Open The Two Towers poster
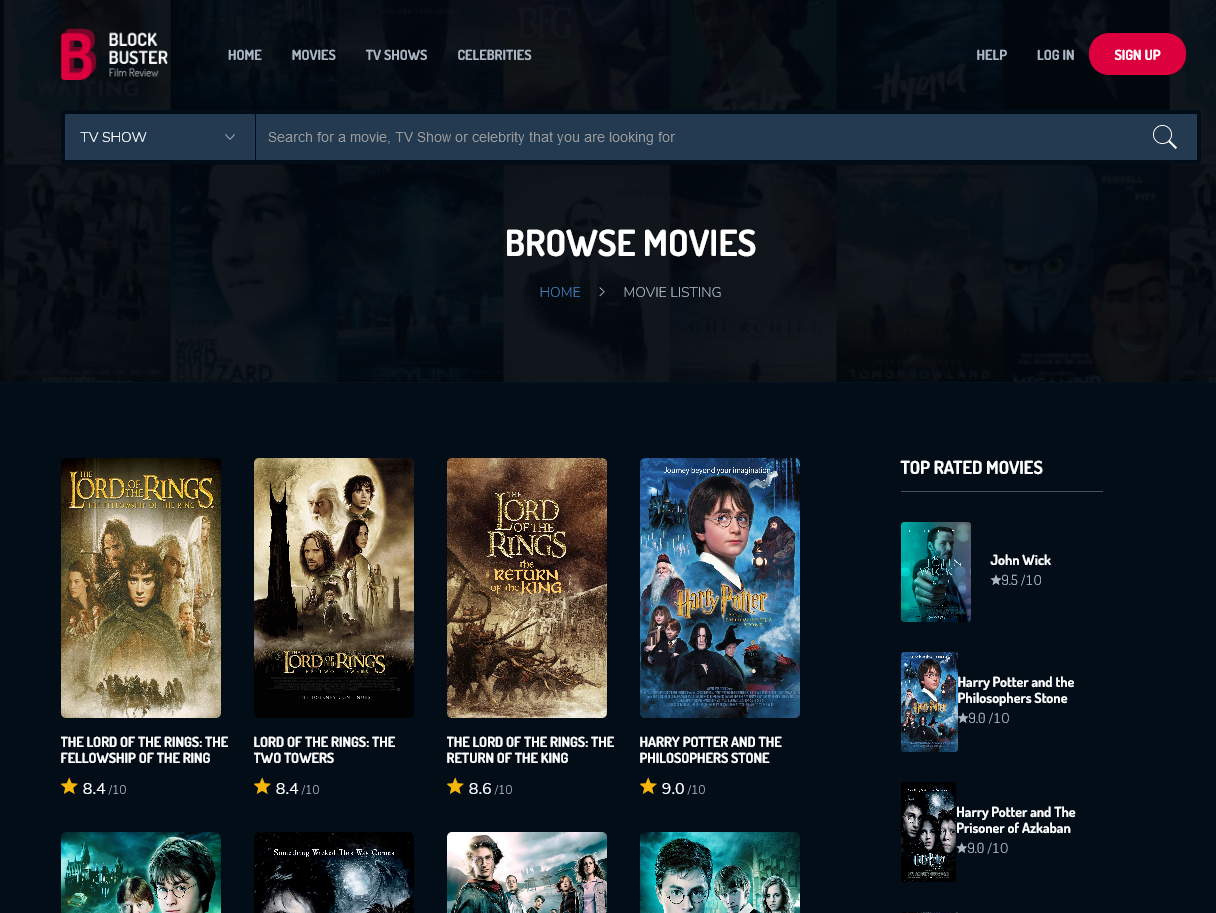 click(x=334, y=588)
